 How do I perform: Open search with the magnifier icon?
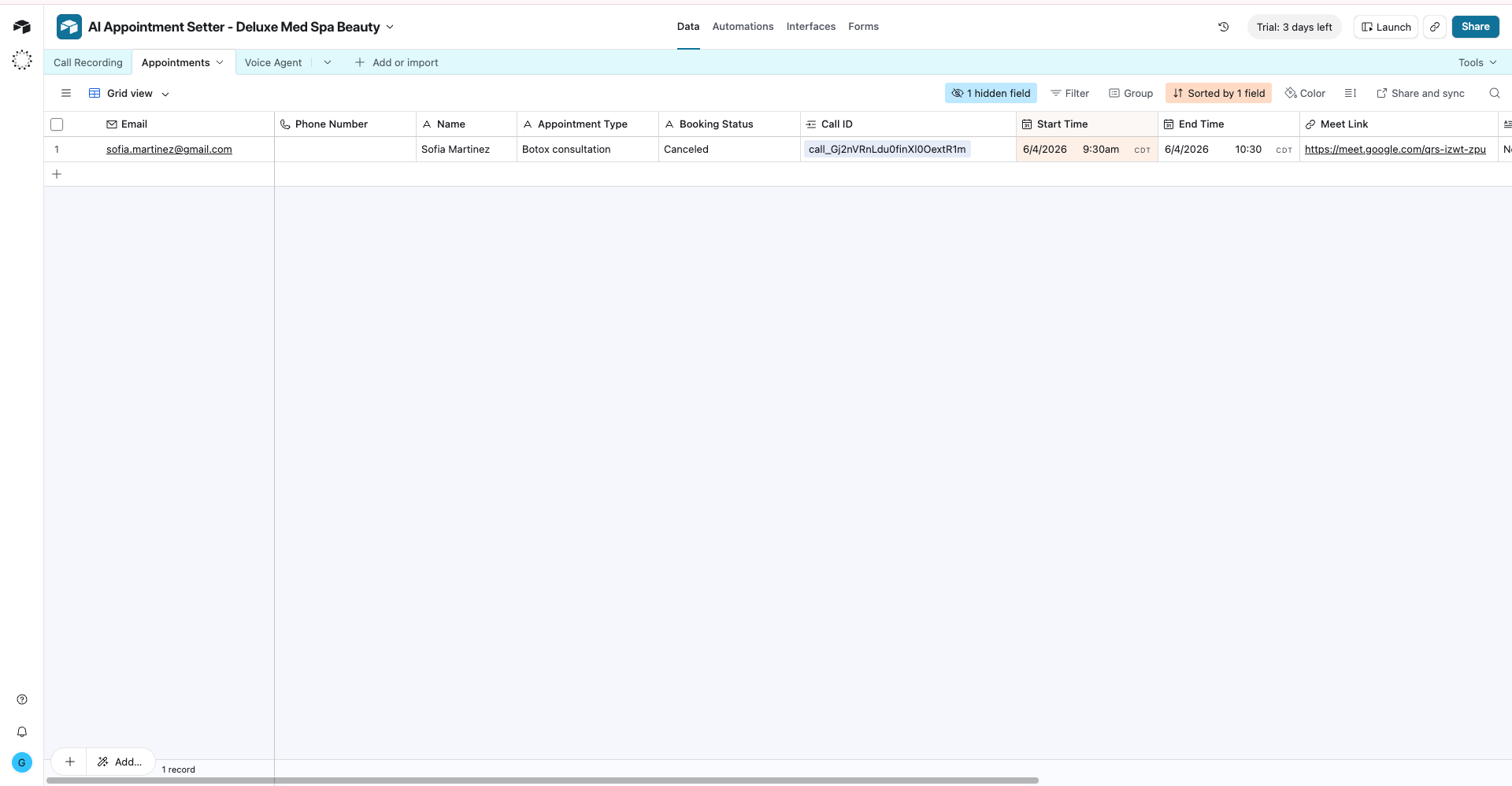coord(1495,93)
